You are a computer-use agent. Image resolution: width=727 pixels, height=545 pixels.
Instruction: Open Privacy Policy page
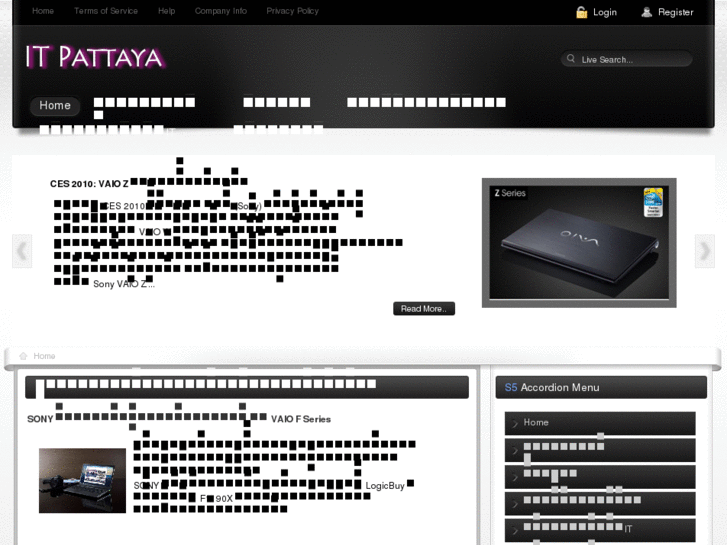point(293,11)
